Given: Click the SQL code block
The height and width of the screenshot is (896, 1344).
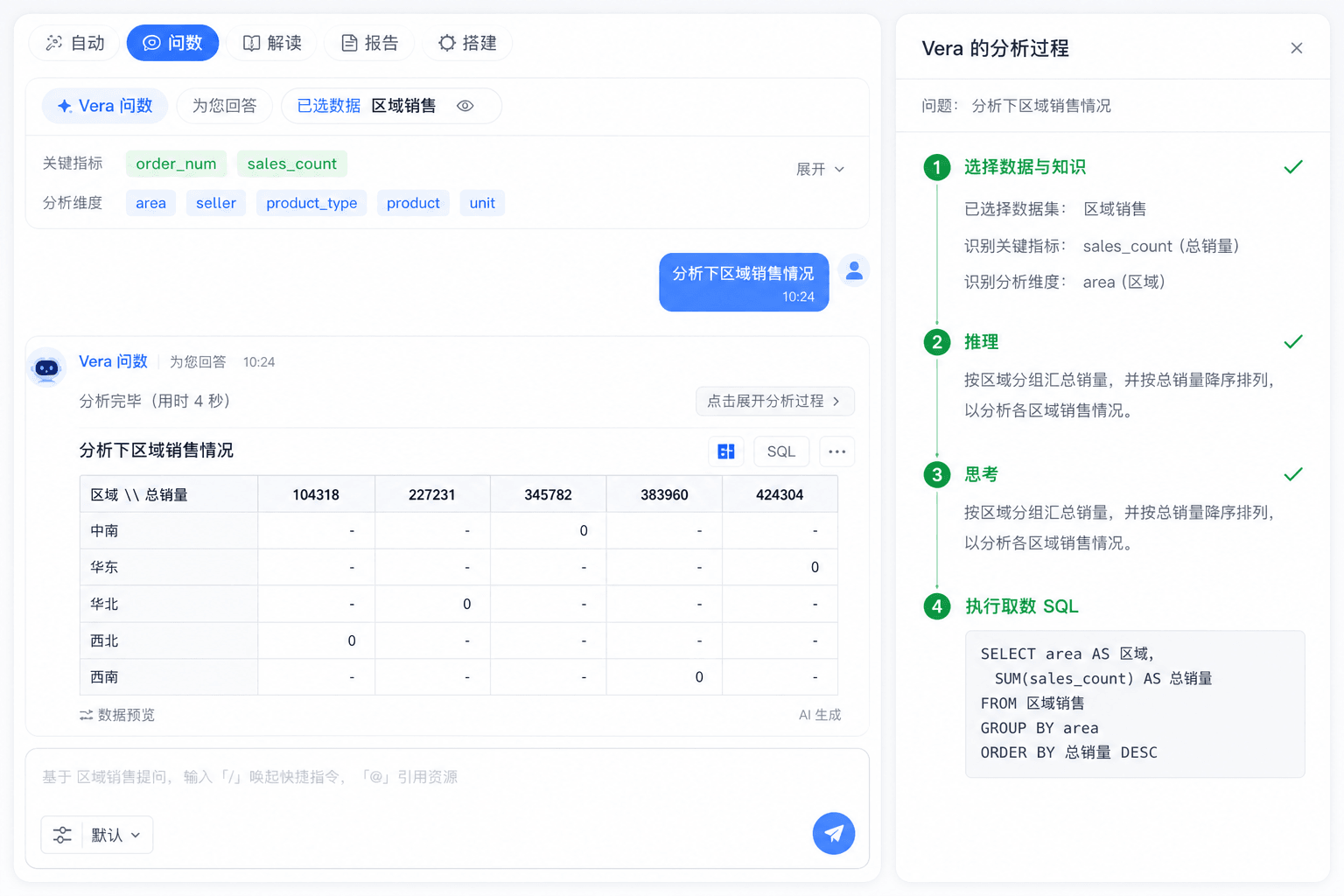Looking at the screenshot, I should (x=1135, y=703).
